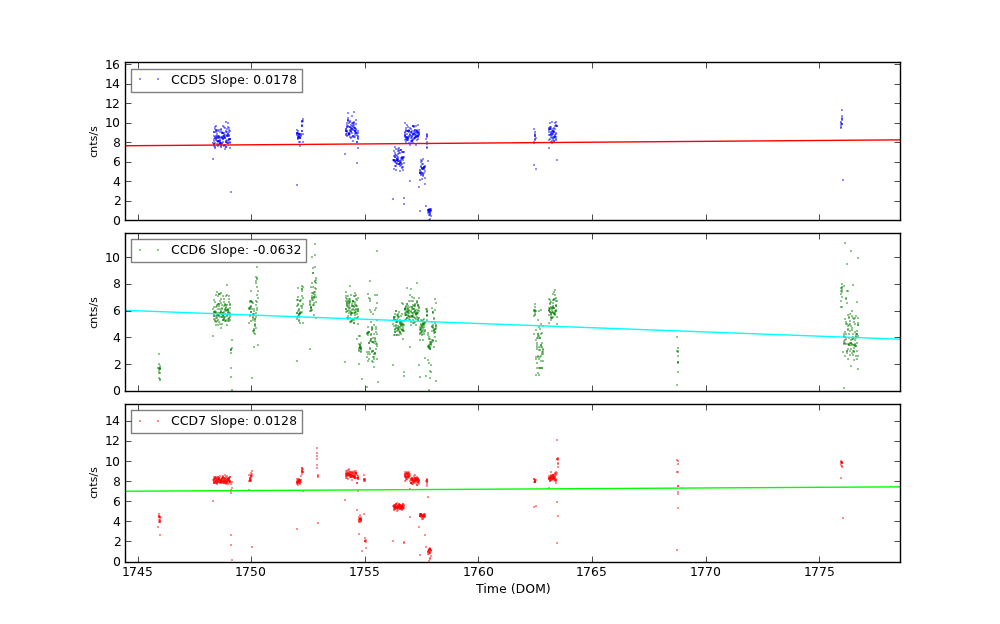The height and width of the screenshot is (624, 1000).
Task: Click the 14 tick label on the CCD7 y-axis
Action: point(113,421)
